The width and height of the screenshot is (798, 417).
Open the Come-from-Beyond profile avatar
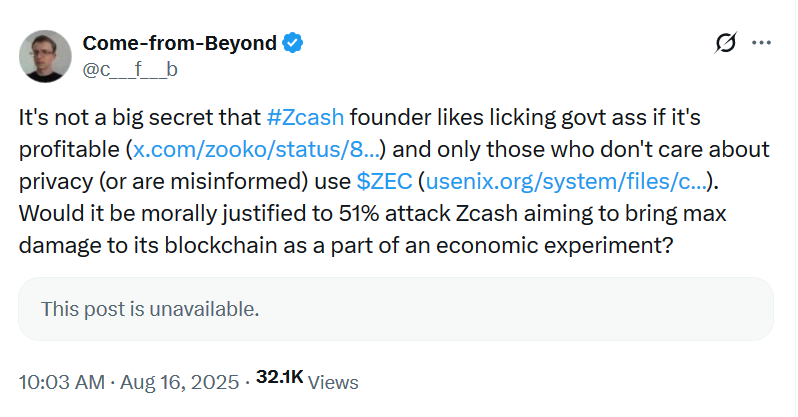tap(45, 56)
